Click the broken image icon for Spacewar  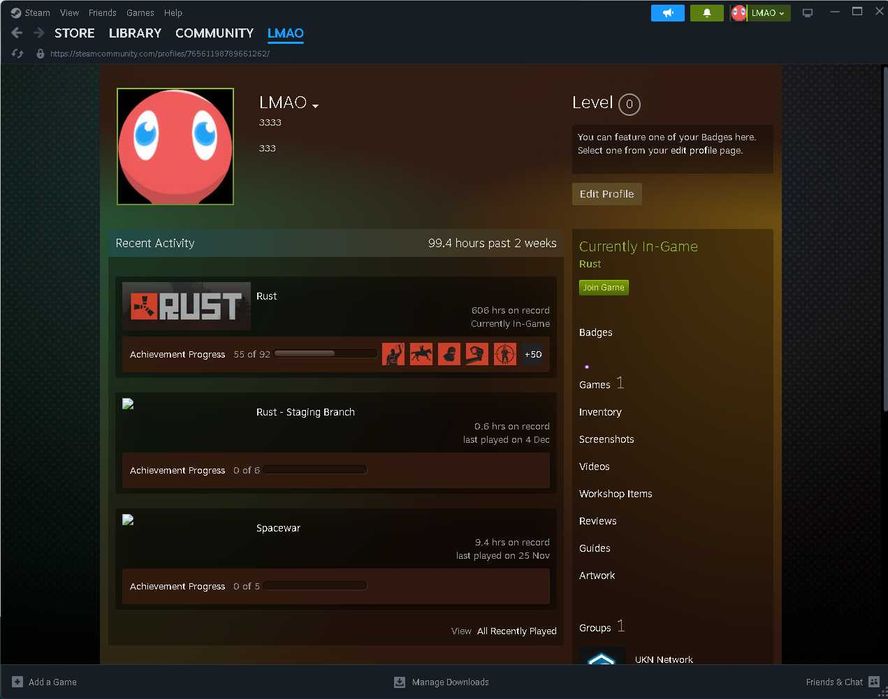pyautogui.click(x=128, y=520)
